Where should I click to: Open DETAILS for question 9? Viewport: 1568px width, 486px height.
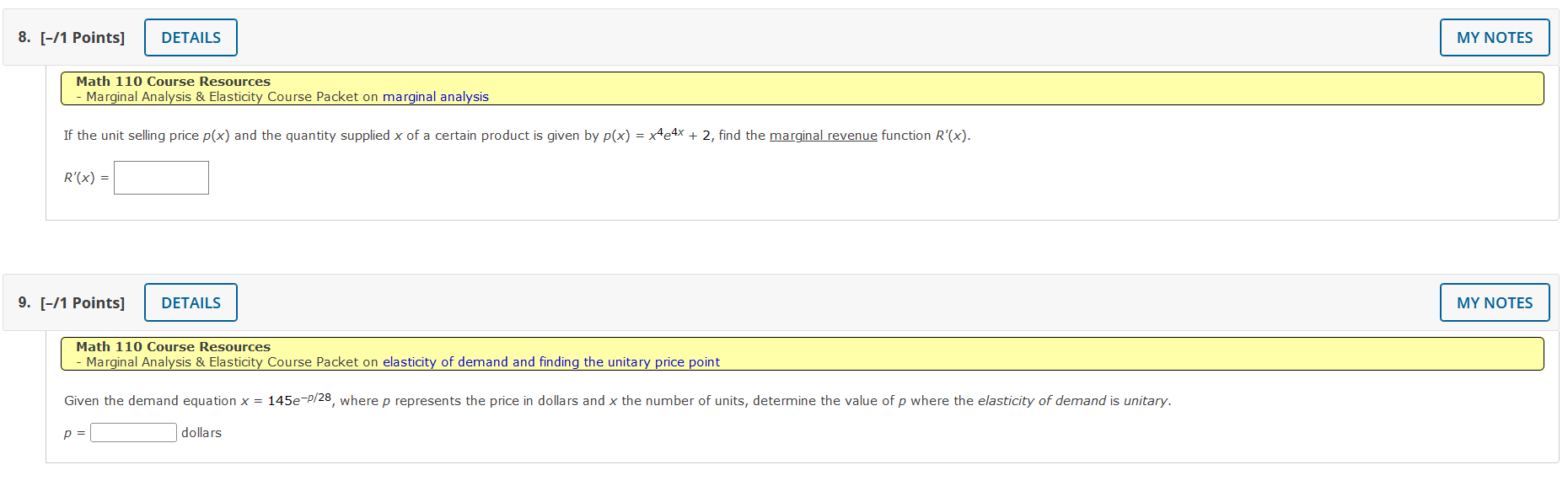190,302
